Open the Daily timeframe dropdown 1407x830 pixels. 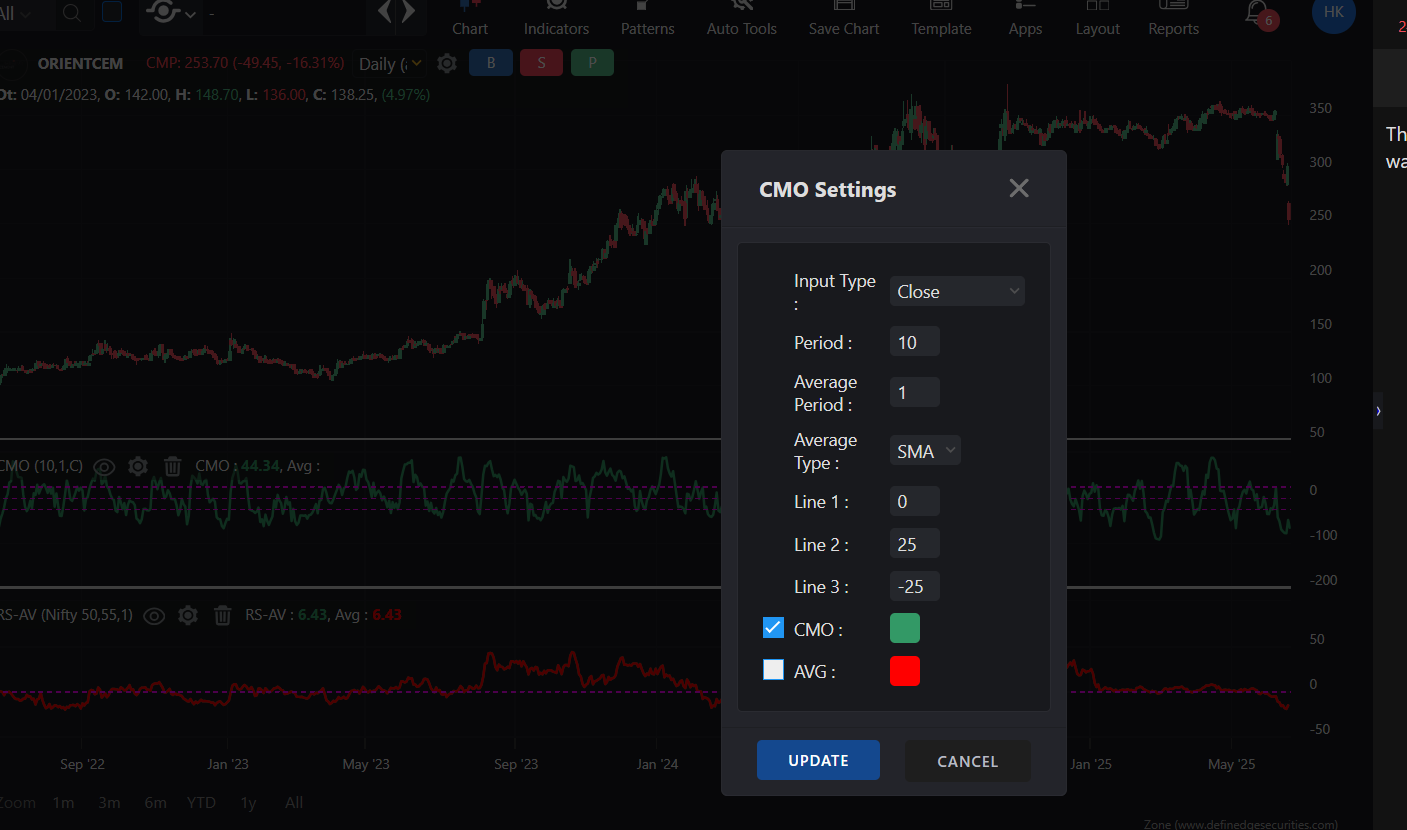click(390, 63)
